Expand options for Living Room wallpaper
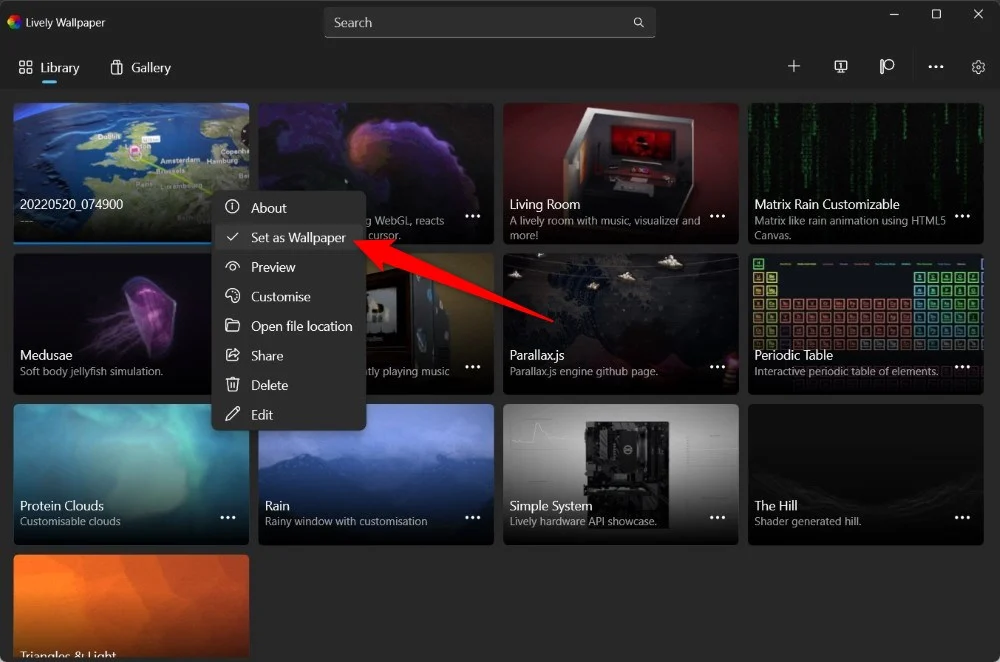This screenshot has width=1000, height=662. tap(717, 216)
